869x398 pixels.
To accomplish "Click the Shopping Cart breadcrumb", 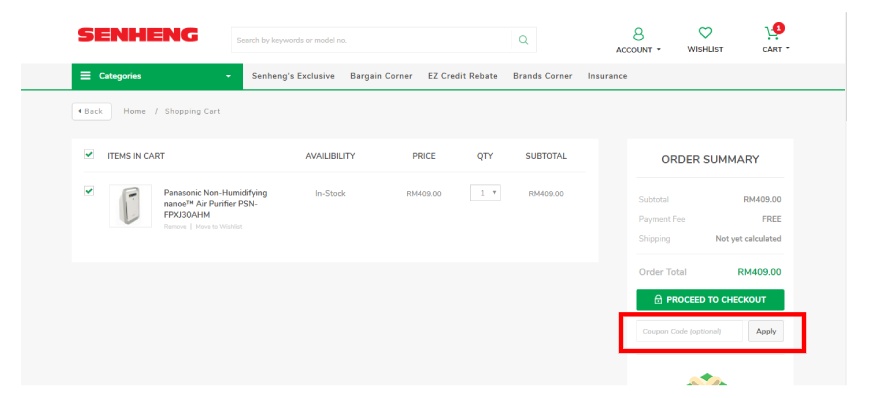I will 192,111.
